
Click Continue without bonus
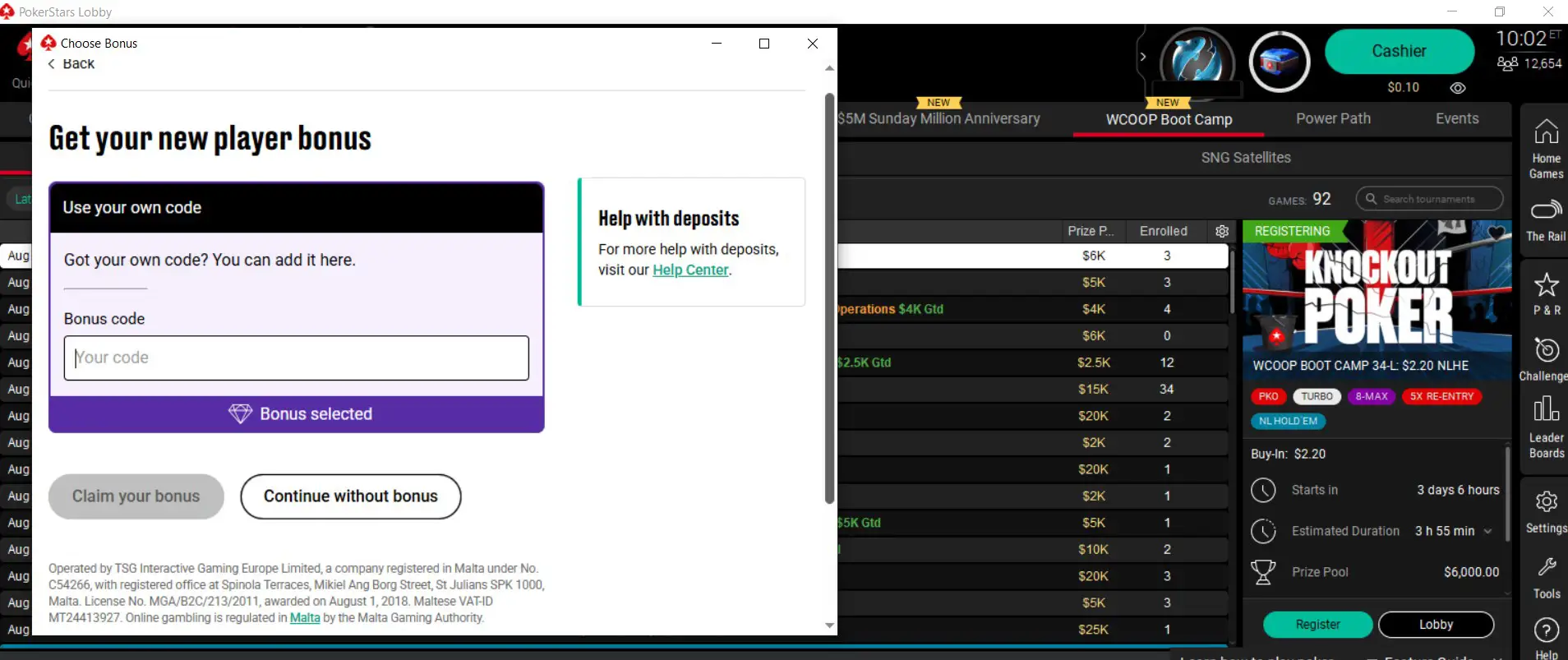pyautogui.click(x=351, y=496)
